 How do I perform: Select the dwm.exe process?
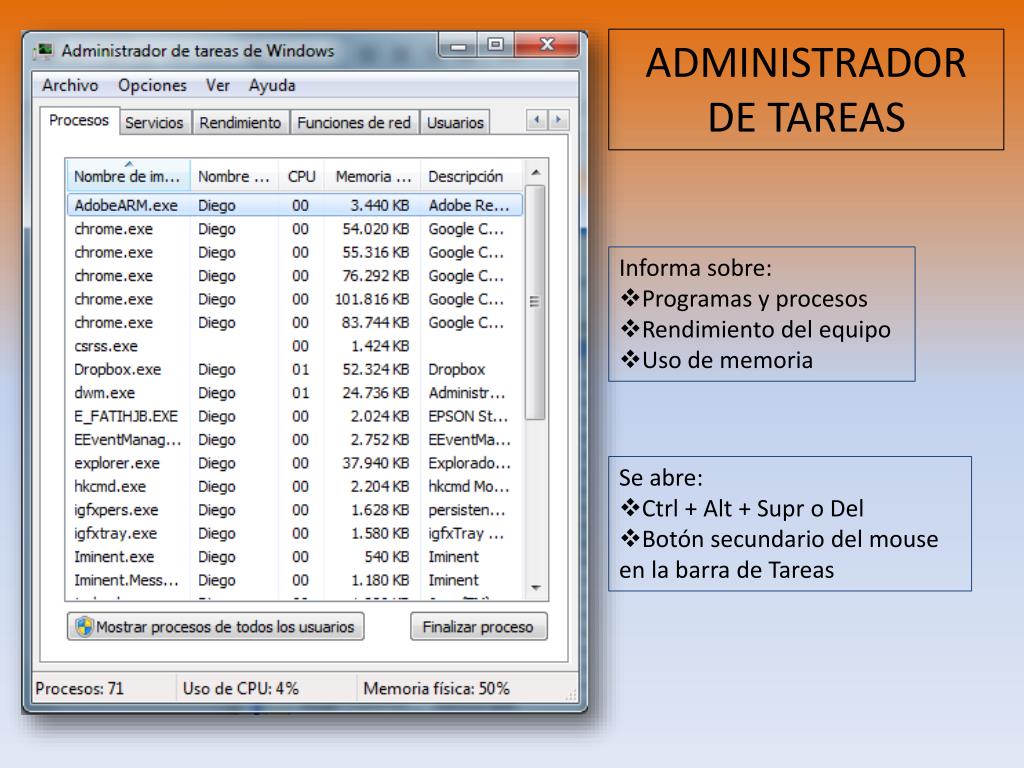(295, 393)
